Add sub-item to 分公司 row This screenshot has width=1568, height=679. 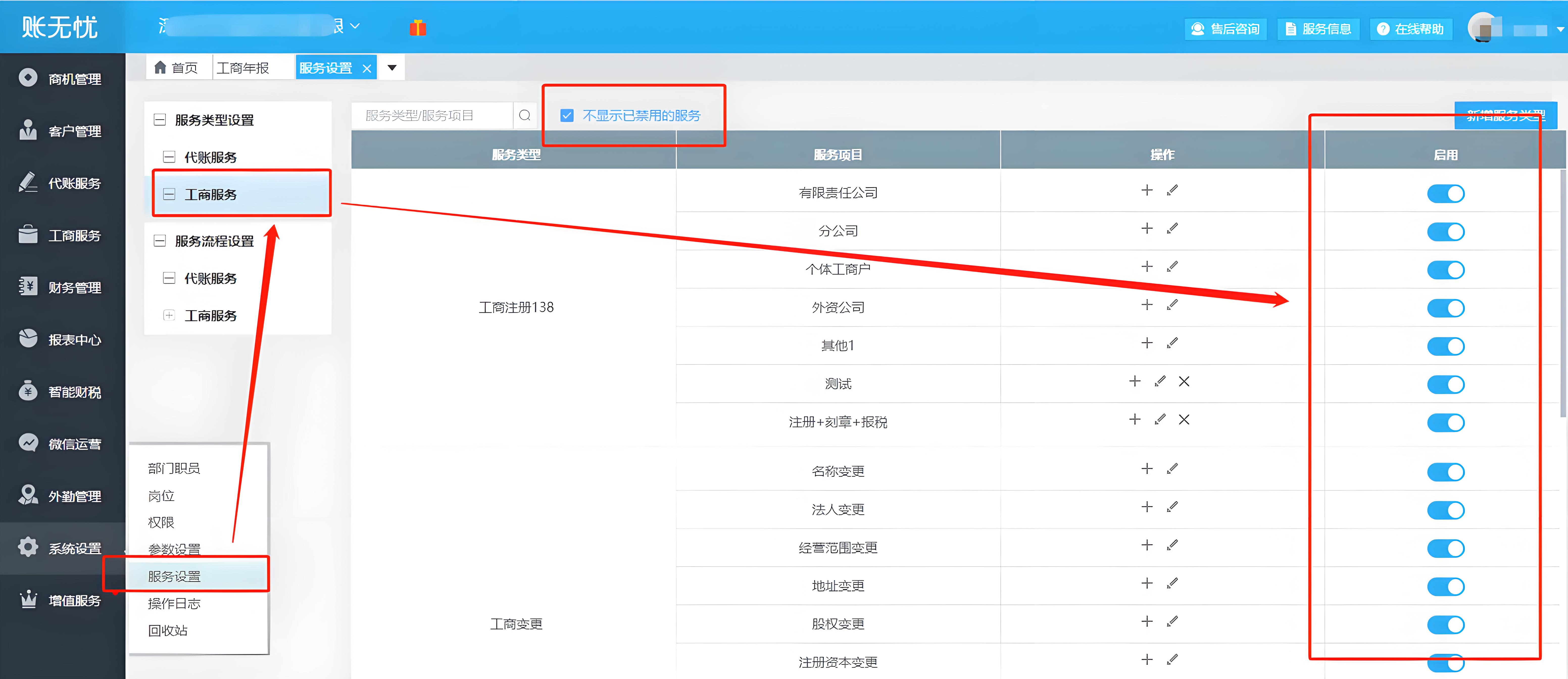pos(1147,228)
